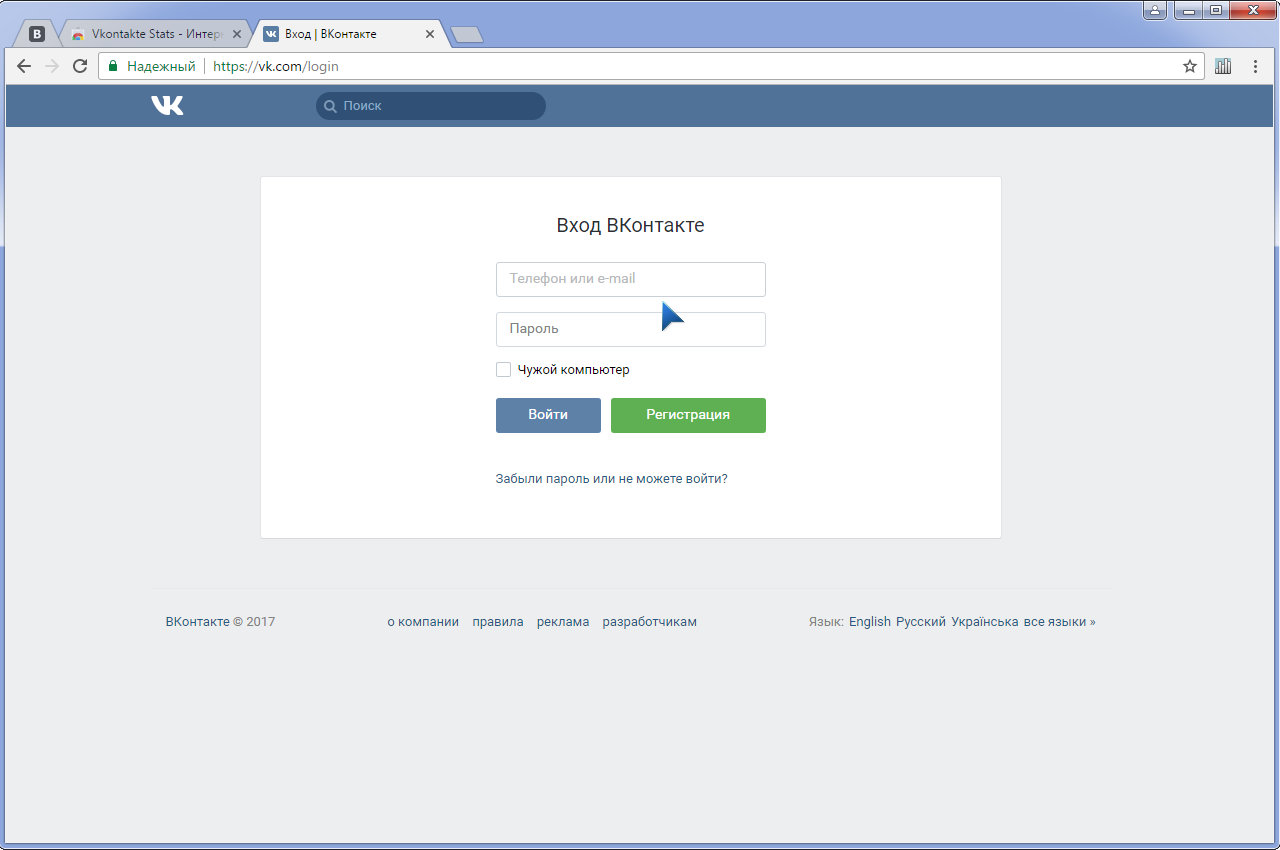The height and width of the screenshot is (850, 1280).
Task: Open Chrome's three-dot menu
Action: pos(1256,67)
